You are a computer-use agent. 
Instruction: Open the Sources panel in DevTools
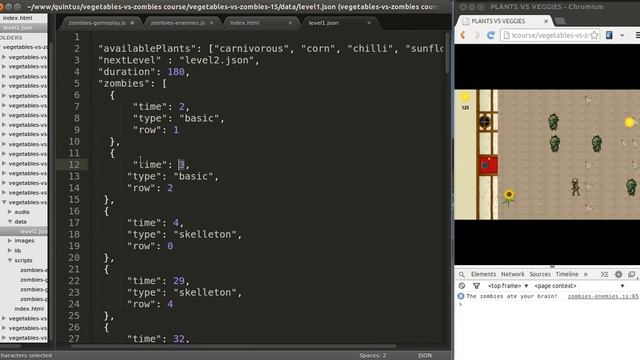[x=540, y=274]
